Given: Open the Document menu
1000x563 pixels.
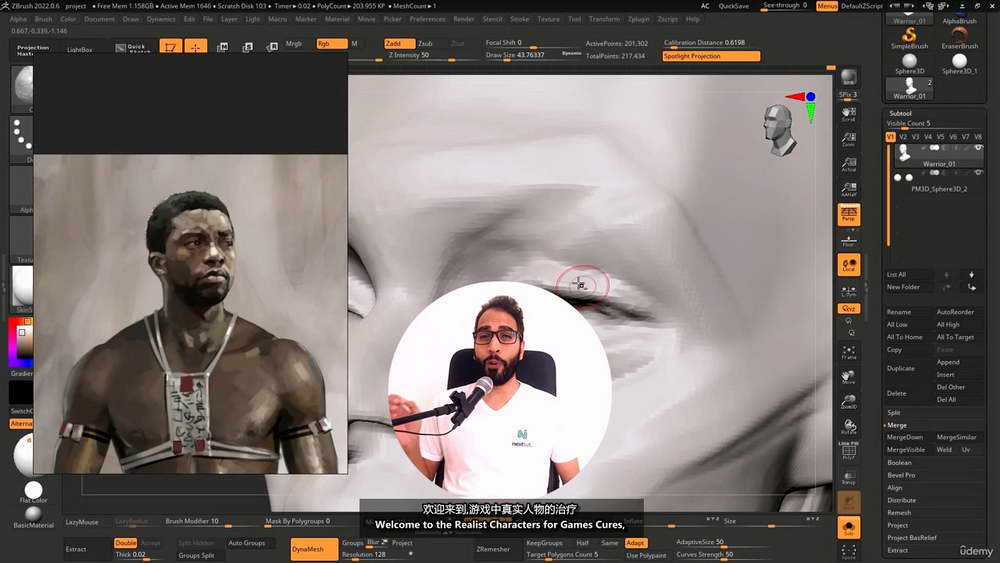Looking at the screenshot, I should coord(99,19).
